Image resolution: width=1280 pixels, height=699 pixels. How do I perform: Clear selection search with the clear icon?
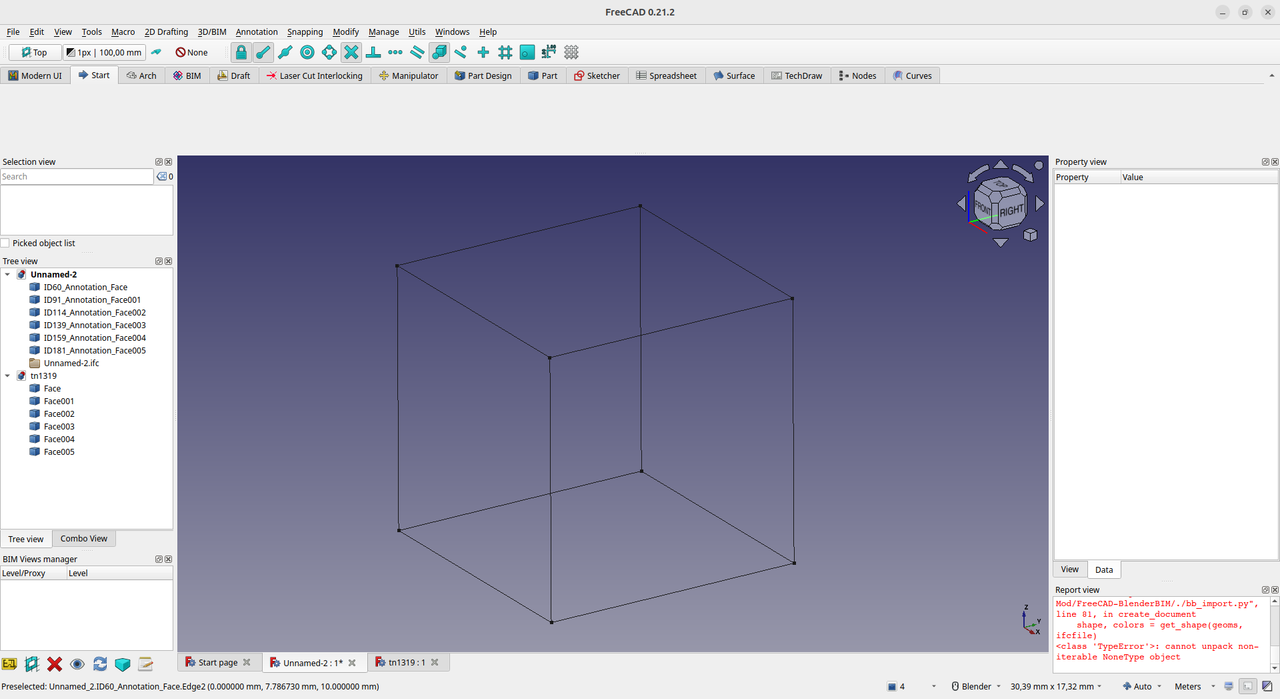(x=162, y=176)
